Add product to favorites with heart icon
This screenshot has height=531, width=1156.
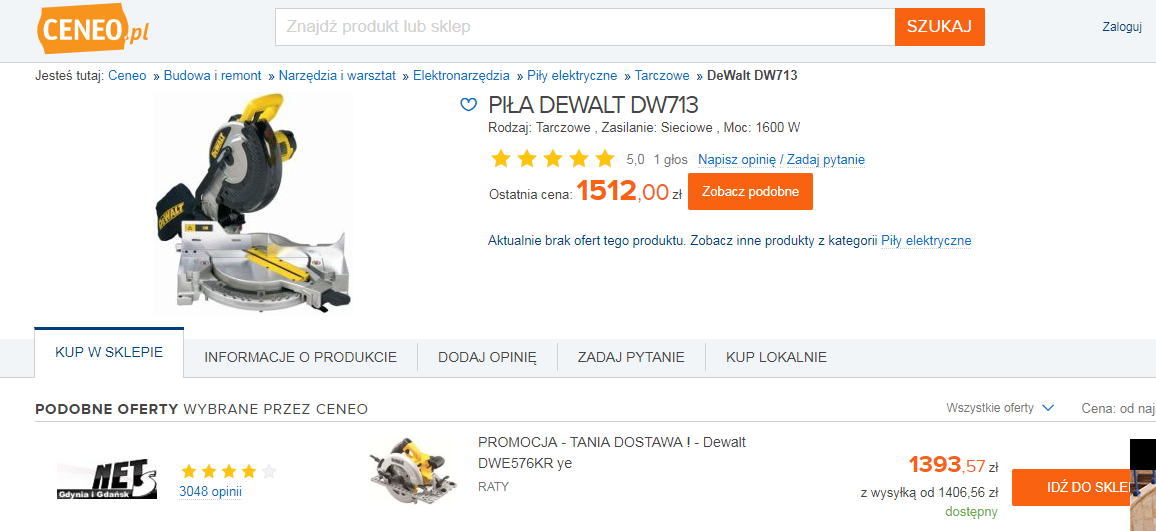[x=468, y=105]
